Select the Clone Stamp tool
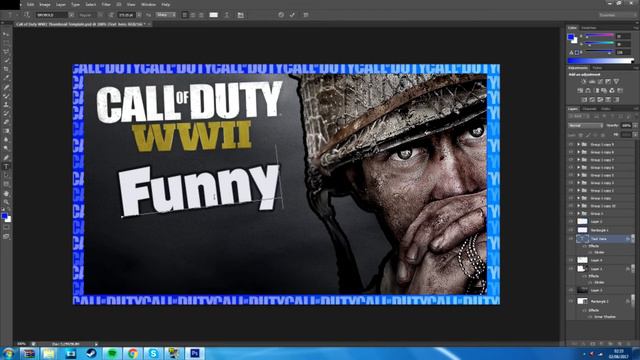 pos(6,104)
